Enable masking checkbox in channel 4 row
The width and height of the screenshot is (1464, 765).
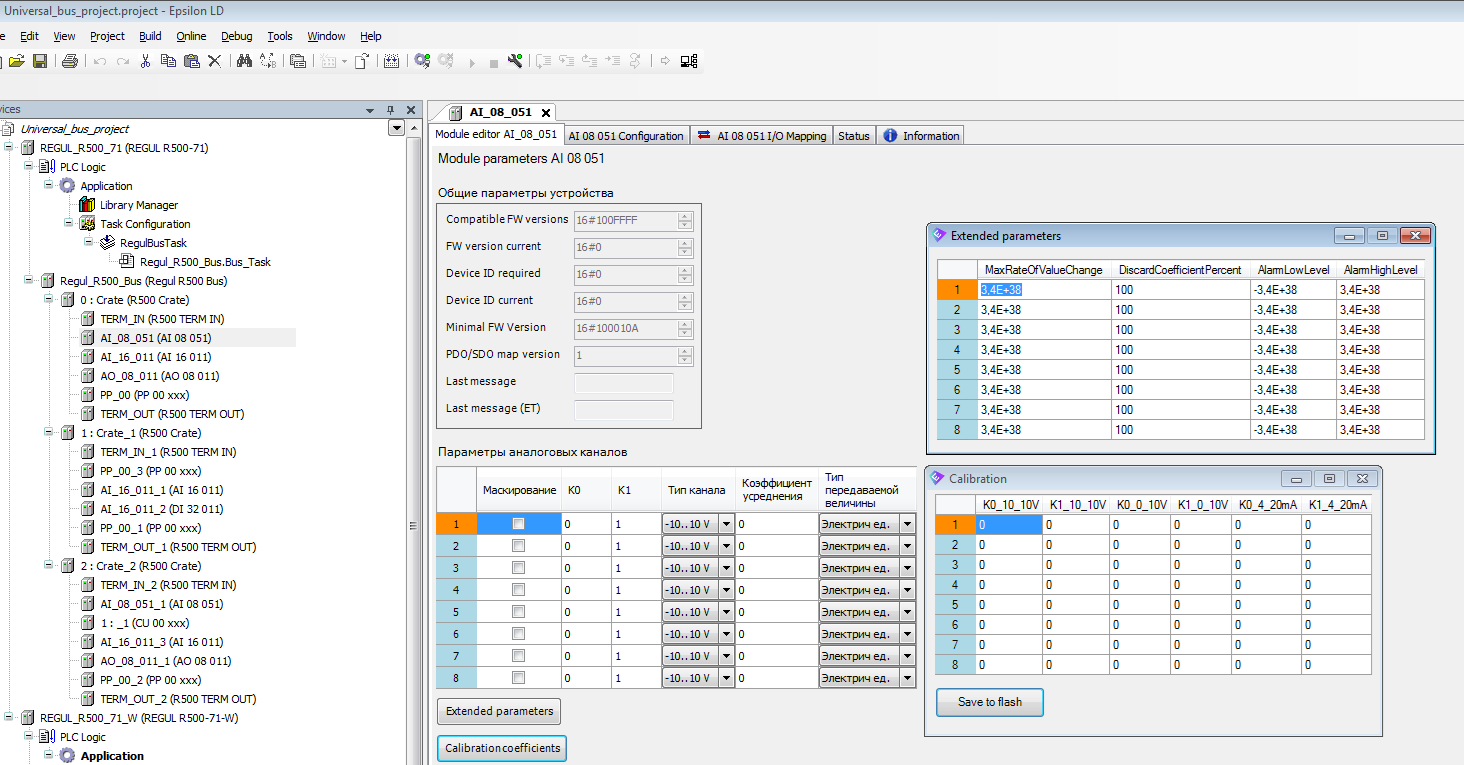point(518,590)
